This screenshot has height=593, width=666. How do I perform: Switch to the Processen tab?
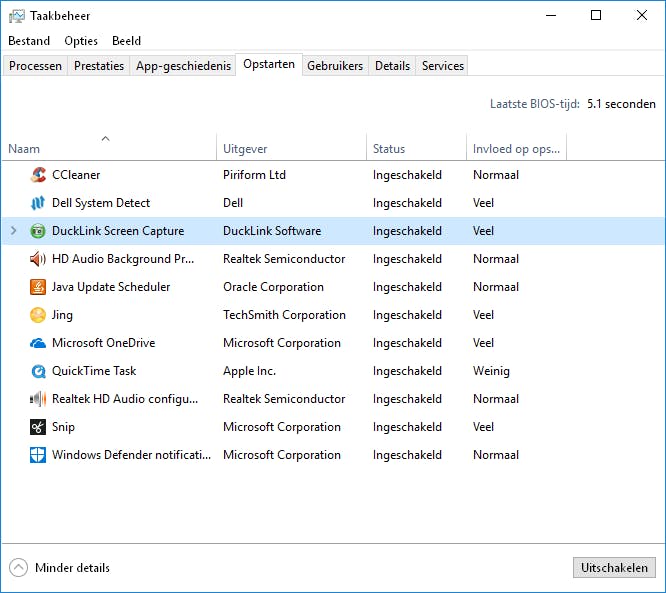(x=35, y=66)
